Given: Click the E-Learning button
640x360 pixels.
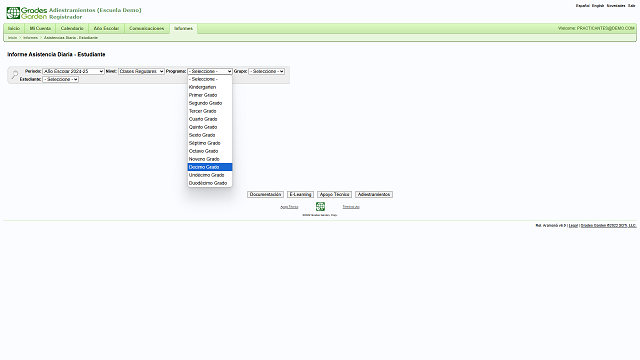Looking at the screenshot, I should coord(300,194).
